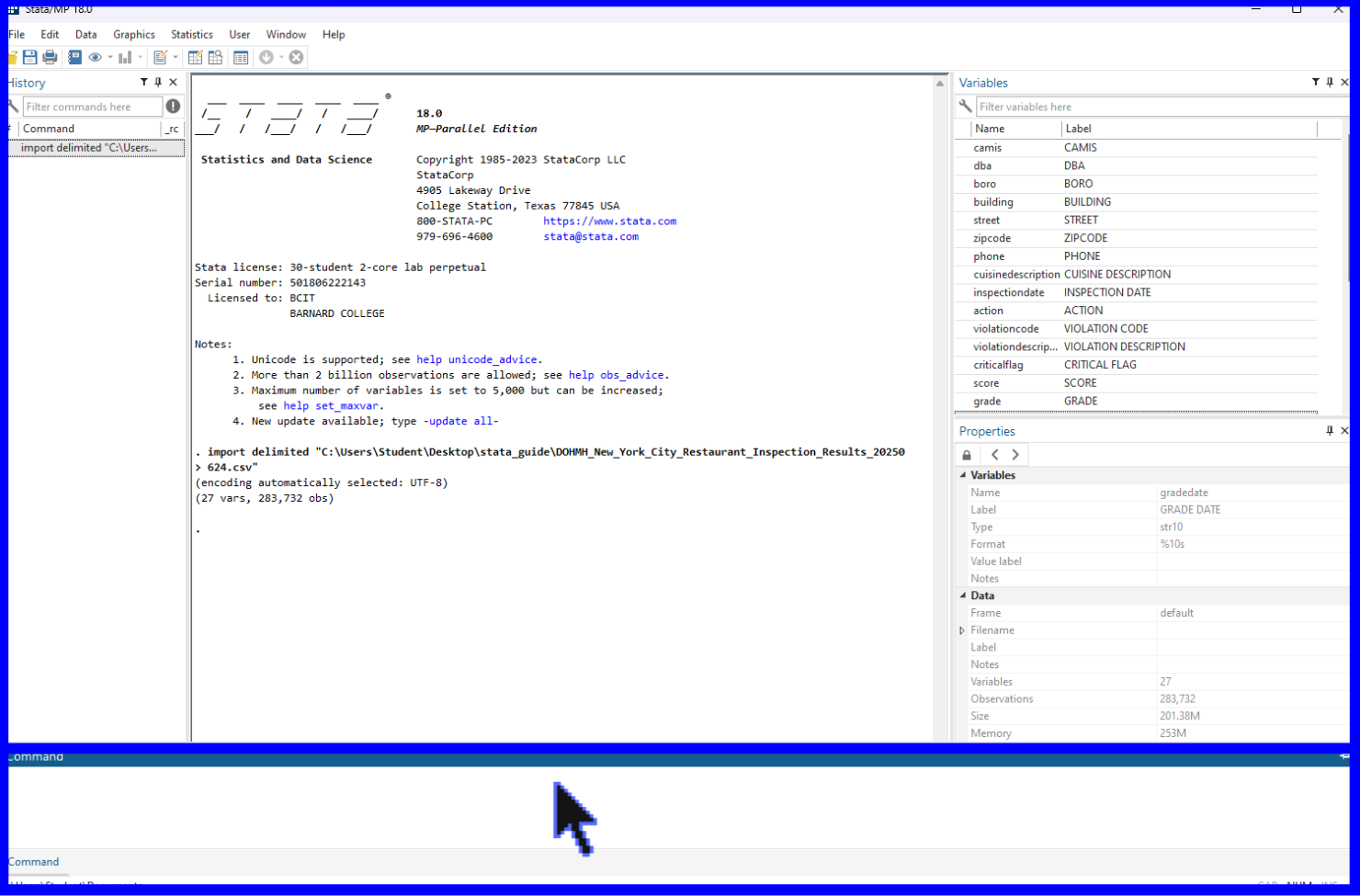
Task: Select the import delimited command in History
Action: tap(96, 148)
